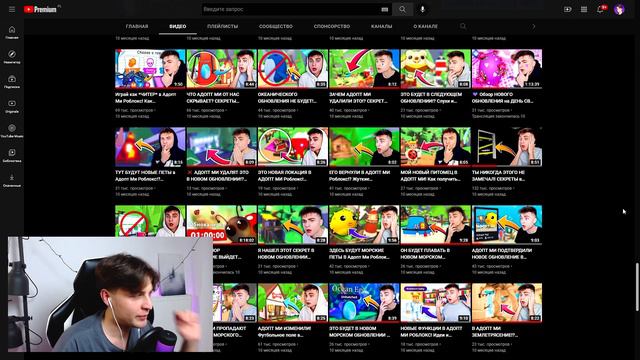Open thumbnail of 'Я НАШЕЛ ЭТОТ СЕКРЕТ' video
Image resolution: width=640 pixels, height=360 pixels.
pyautogui.click(x=293, y=224)
